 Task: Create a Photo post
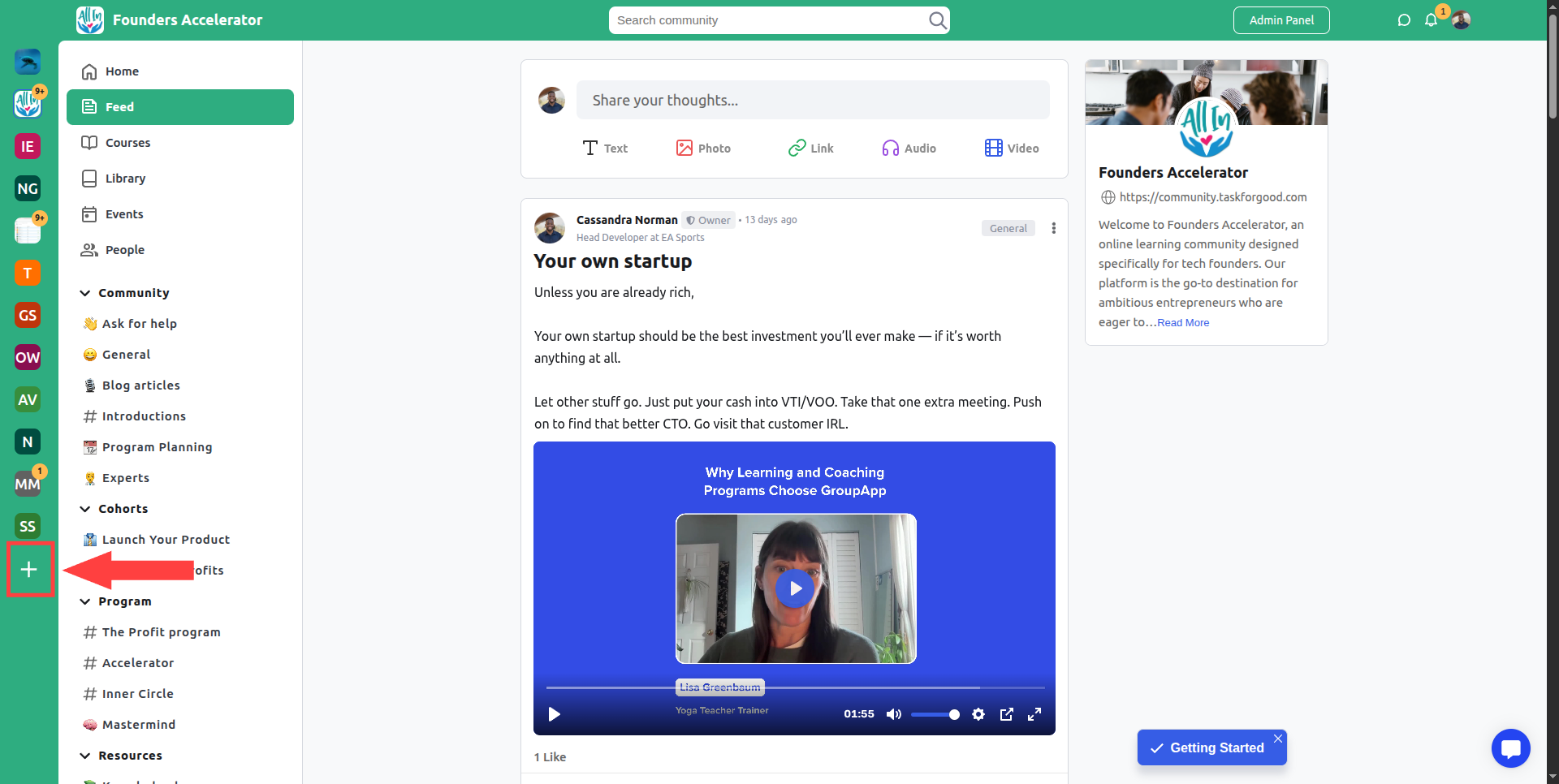coord(703,148)
